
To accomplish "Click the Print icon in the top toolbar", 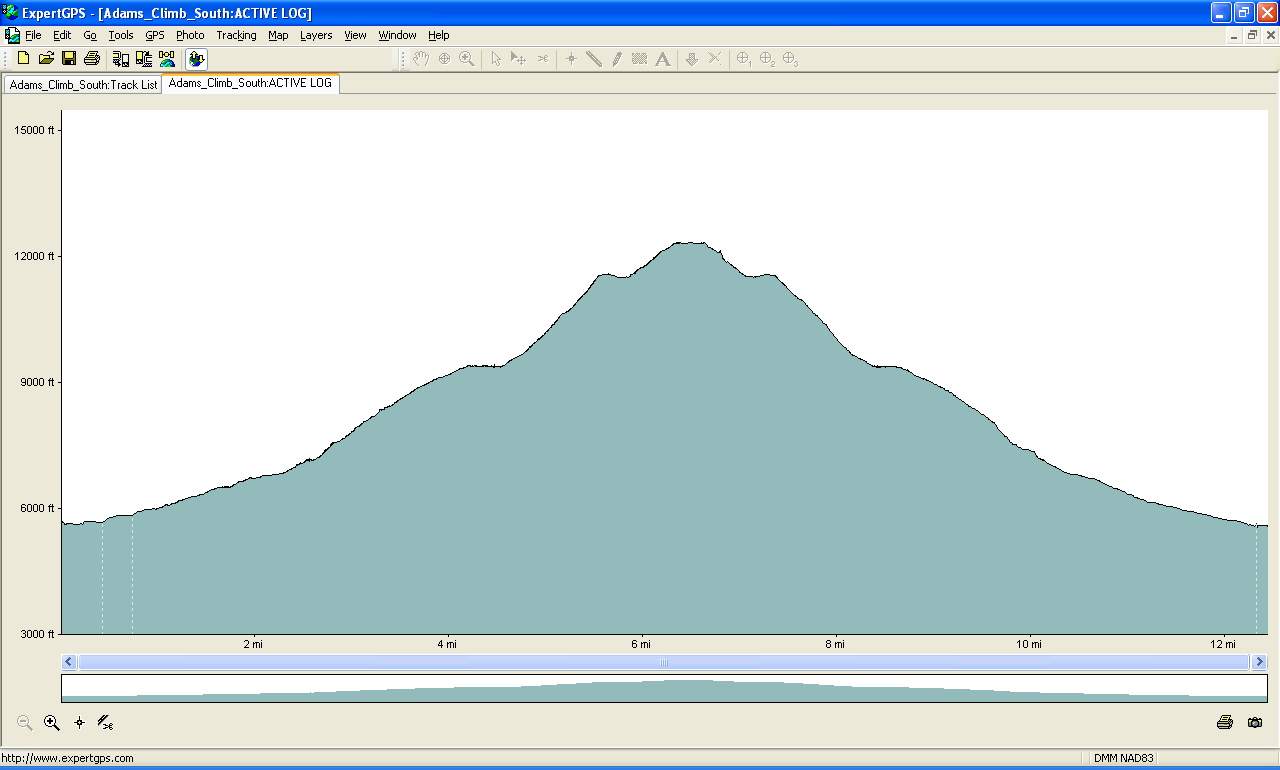I will (x=92, y=59).
